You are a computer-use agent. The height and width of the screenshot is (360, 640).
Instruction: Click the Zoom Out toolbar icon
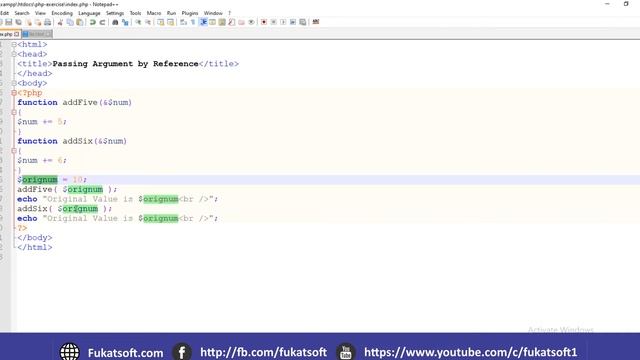click(148, 22)
